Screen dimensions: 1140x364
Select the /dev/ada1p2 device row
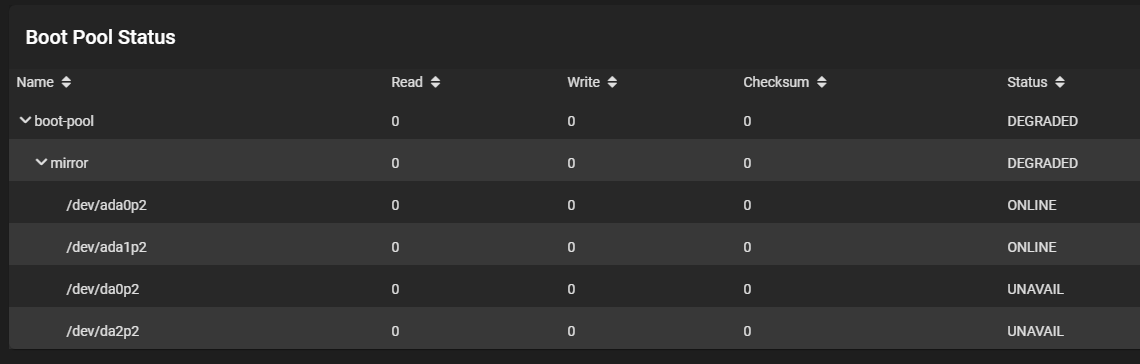574,247
